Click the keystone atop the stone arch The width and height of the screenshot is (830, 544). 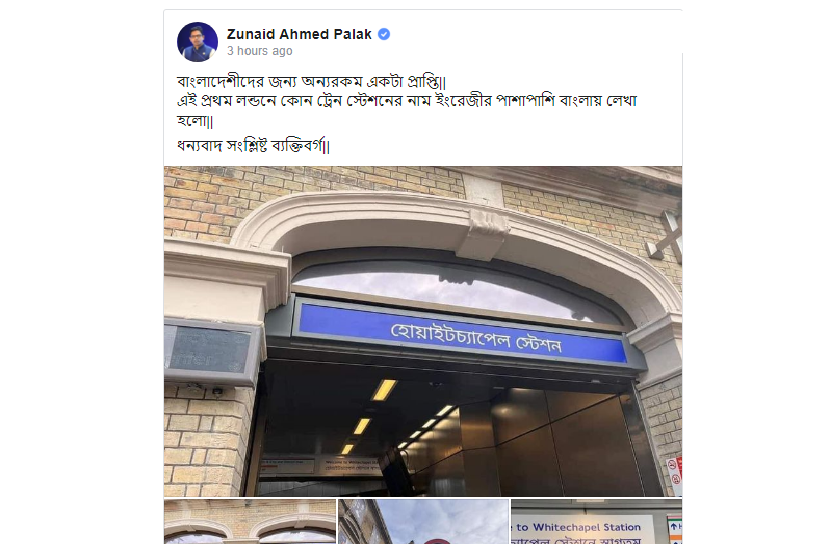click(x=483, y=233)
